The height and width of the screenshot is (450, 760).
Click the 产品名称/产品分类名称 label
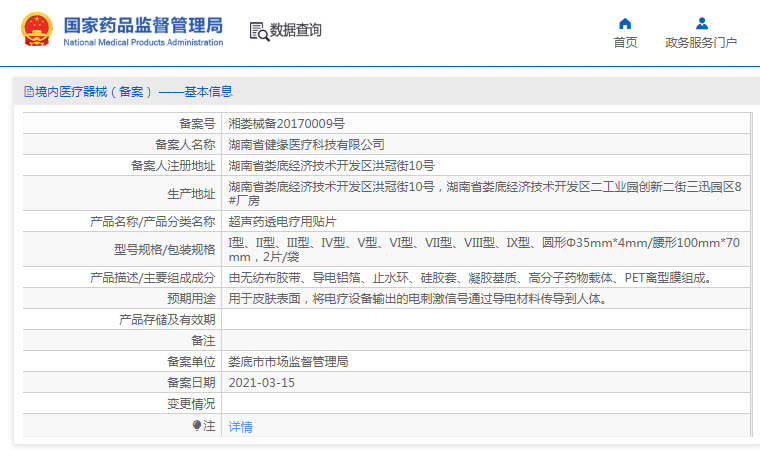click(x=153, y=222)
